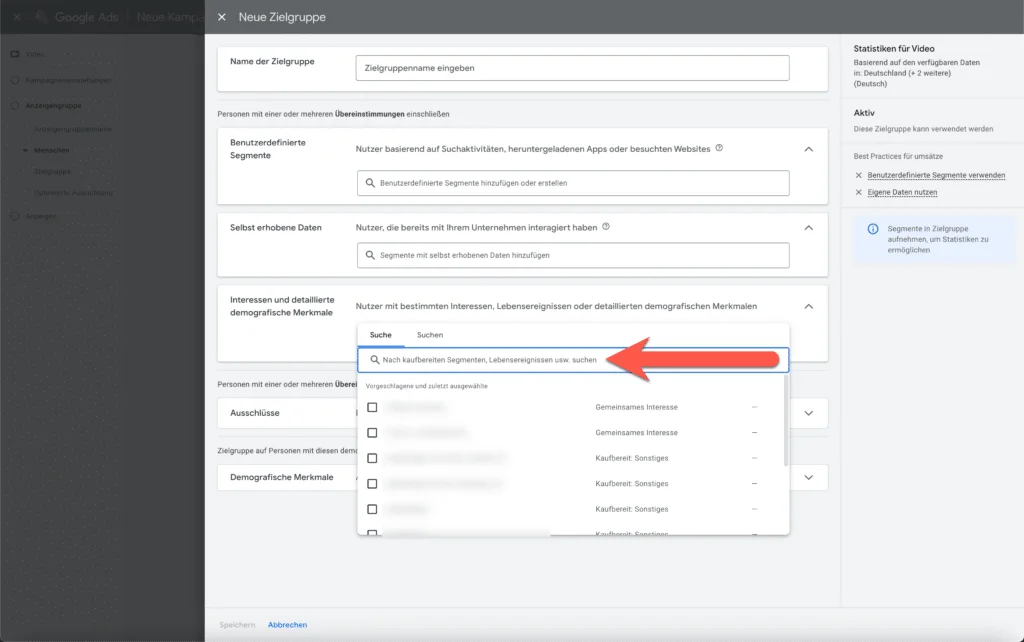This screenshot has height=642, width=1024.
Task: Click magnifier icon in Benutzerdefinierte Segmente field
Action: pos(370,183)
